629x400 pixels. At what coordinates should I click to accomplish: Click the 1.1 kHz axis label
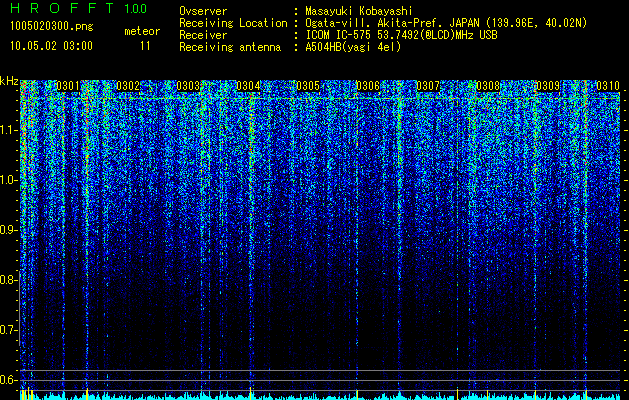(8, 131)
